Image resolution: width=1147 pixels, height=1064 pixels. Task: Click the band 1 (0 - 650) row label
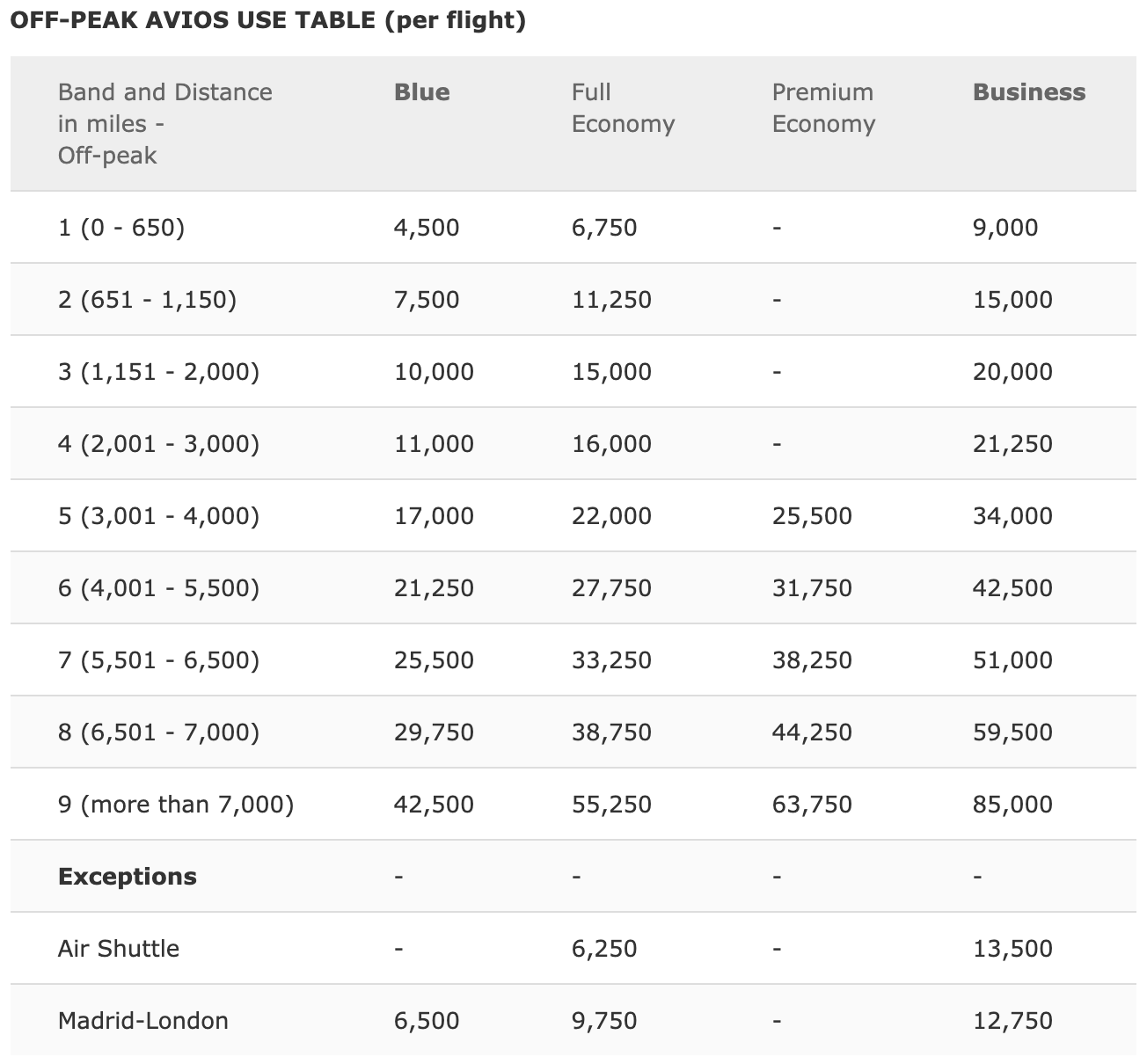pyautogui.click(x=121, y=228)
